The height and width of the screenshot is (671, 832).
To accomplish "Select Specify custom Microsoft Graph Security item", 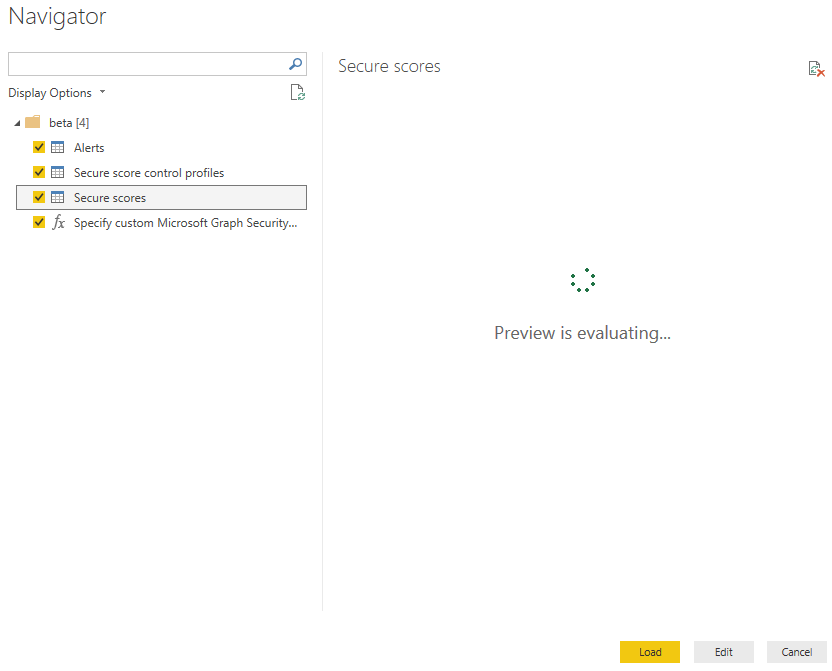I will [x=185, y=222].
